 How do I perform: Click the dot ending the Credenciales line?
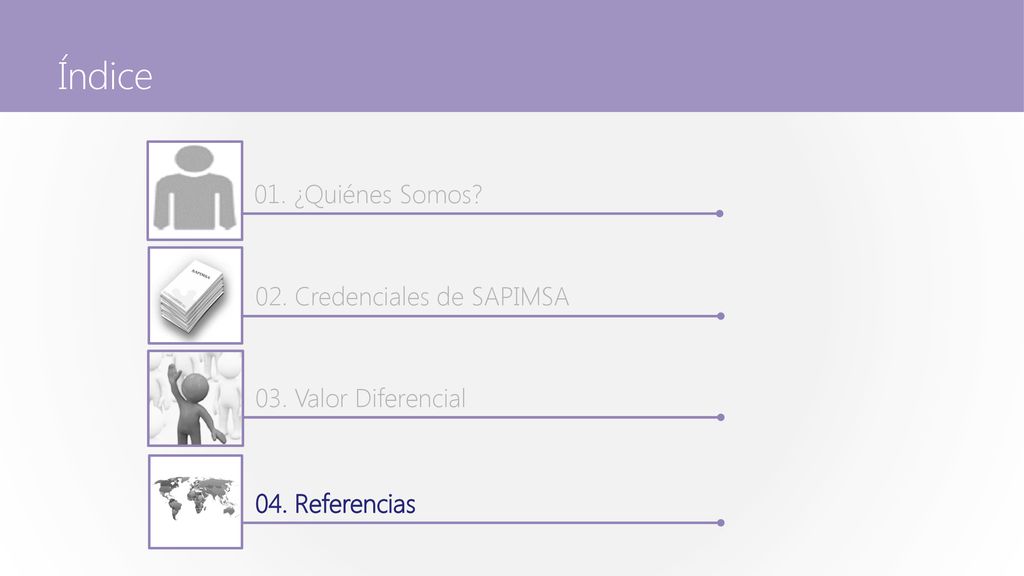721,316
